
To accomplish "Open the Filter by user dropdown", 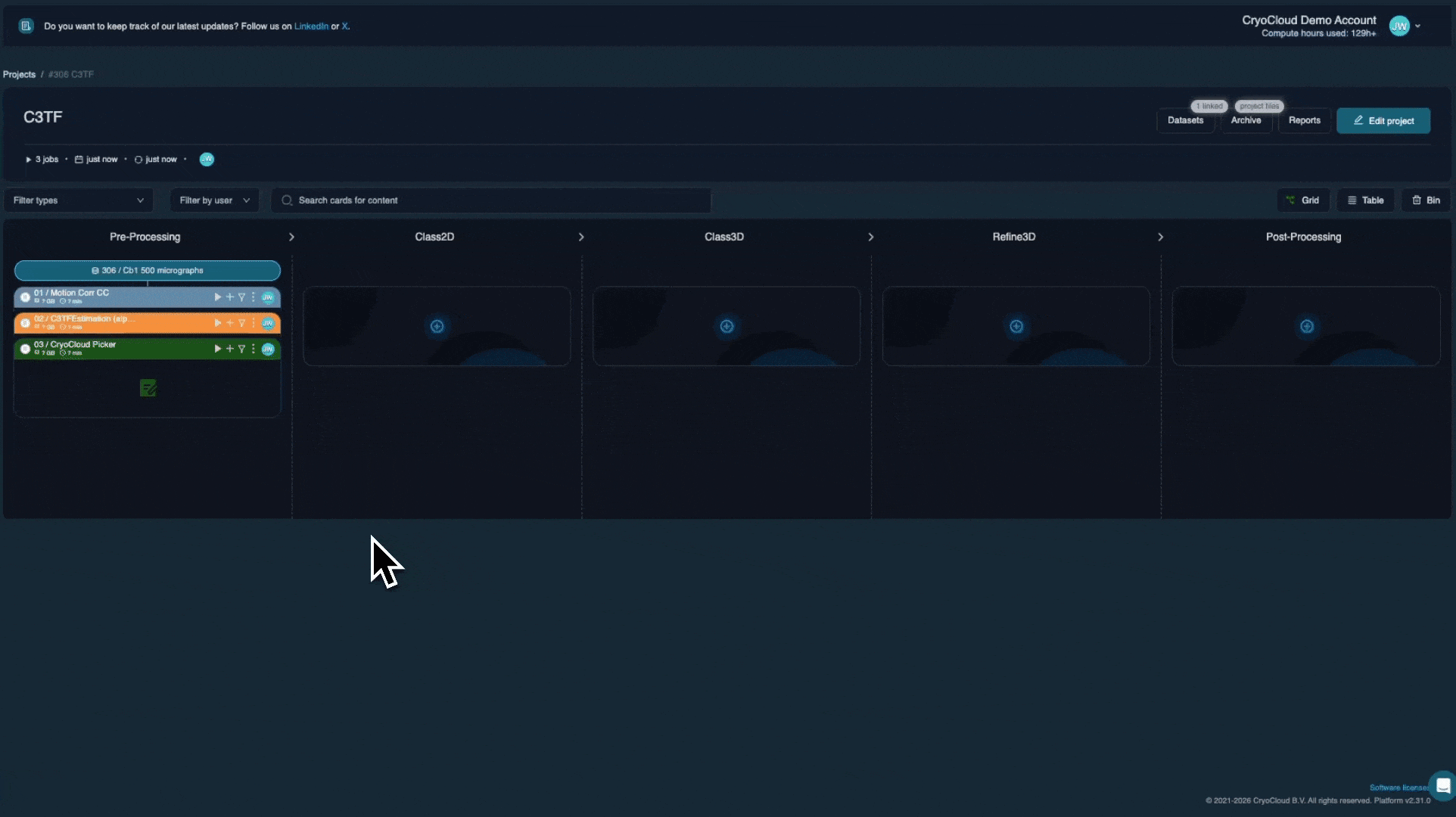I will click(215, 200).
